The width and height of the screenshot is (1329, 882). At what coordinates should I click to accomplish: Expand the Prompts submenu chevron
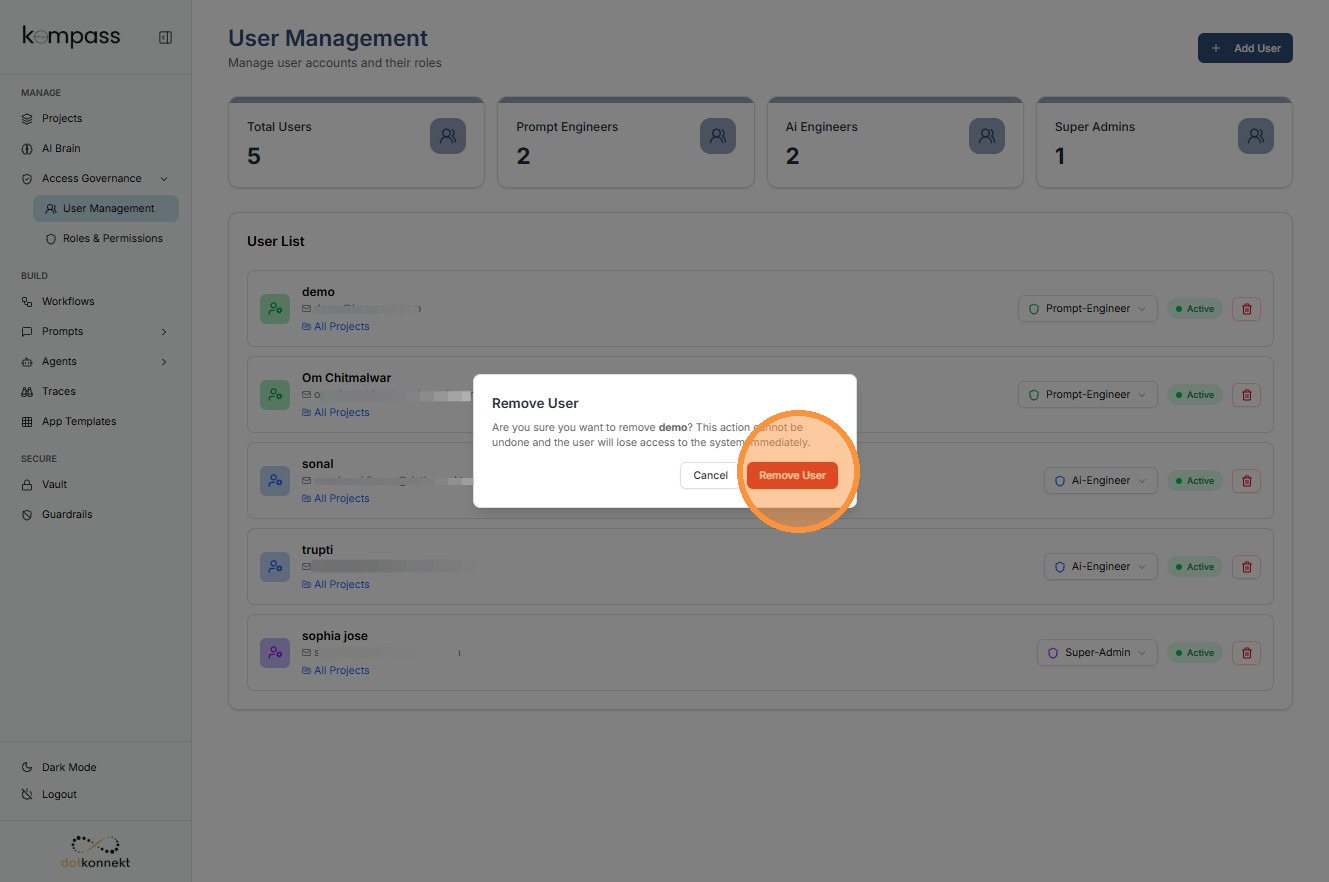[164, 331]
